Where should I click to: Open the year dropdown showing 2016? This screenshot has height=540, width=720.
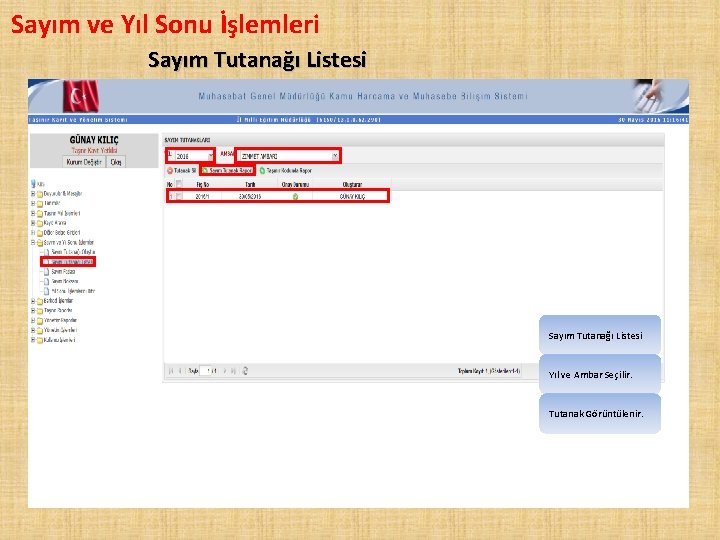(x=194, y=156)
